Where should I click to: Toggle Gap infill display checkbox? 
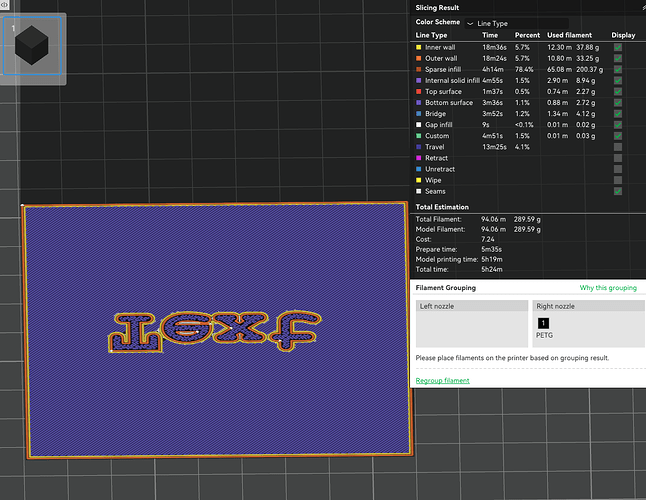pyautogui.click(x=618, y=125)
